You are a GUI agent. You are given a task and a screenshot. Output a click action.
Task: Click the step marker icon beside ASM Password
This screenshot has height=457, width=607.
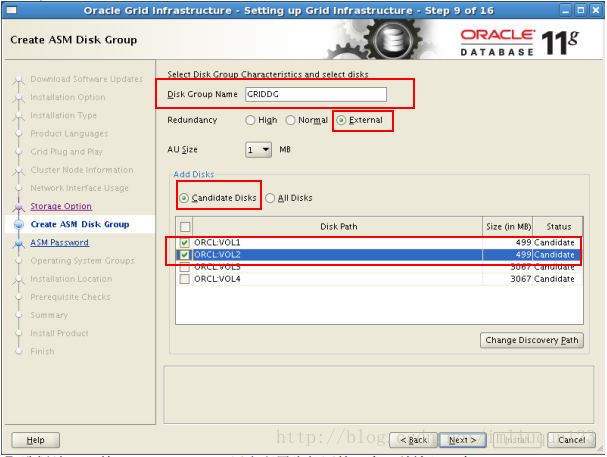(19, 243)
